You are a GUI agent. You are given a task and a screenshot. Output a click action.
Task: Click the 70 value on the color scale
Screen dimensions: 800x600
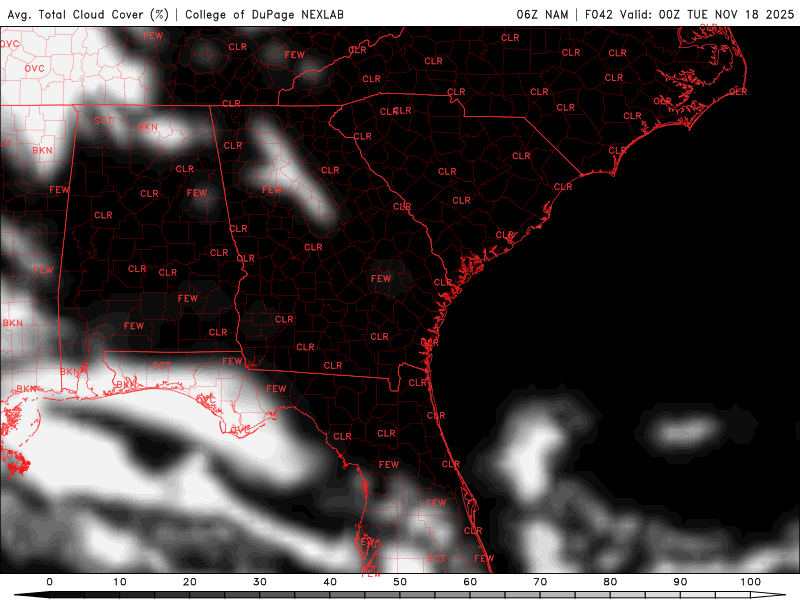[x=540, y=582]
